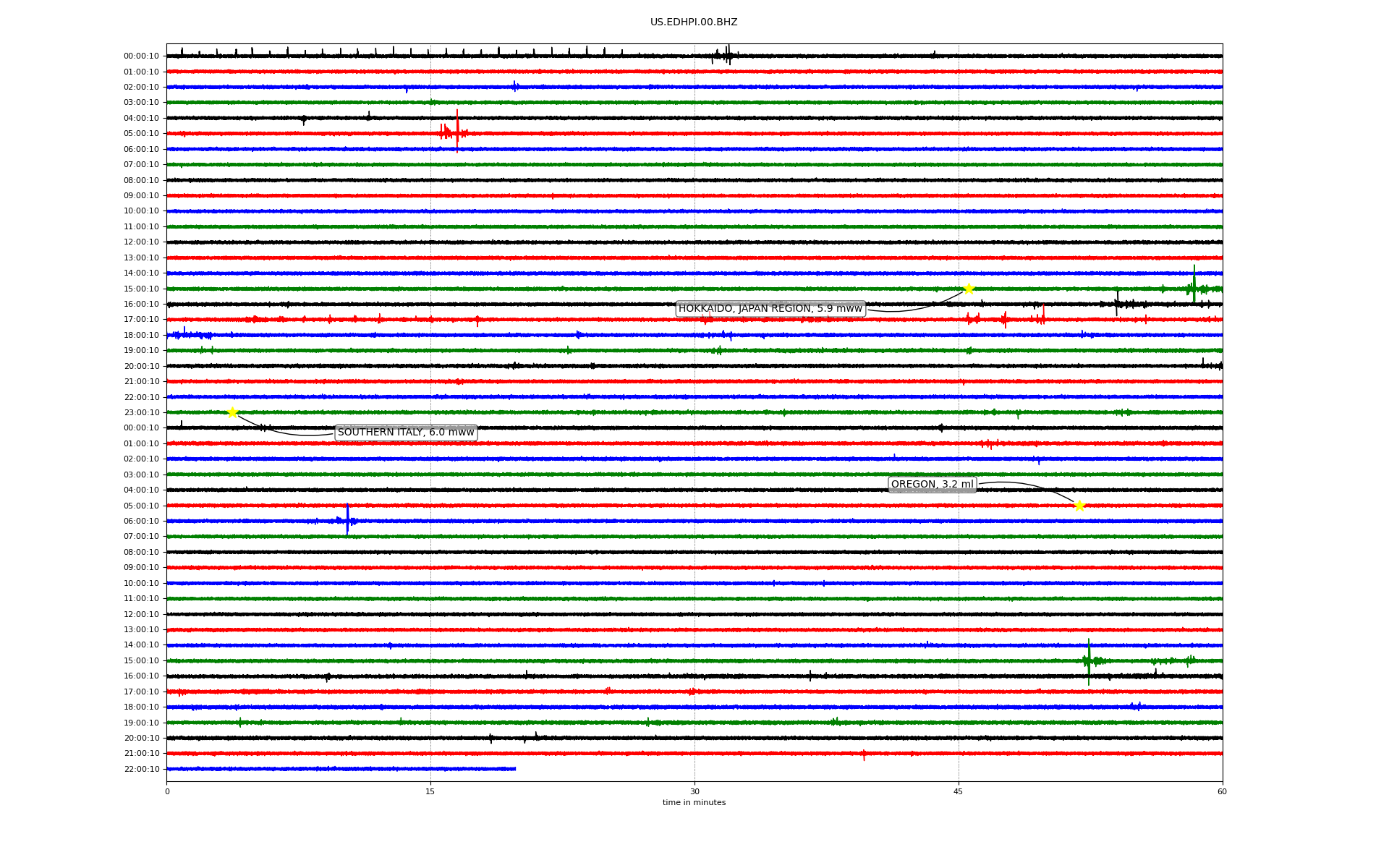Click the 60 tick label on x-axis
Screen dimensions: 1389x868
(x=1222, y=791)
